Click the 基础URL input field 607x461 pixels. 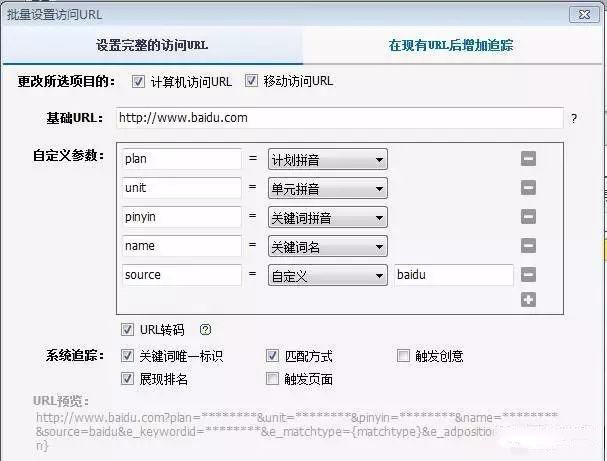pos(340,118)
